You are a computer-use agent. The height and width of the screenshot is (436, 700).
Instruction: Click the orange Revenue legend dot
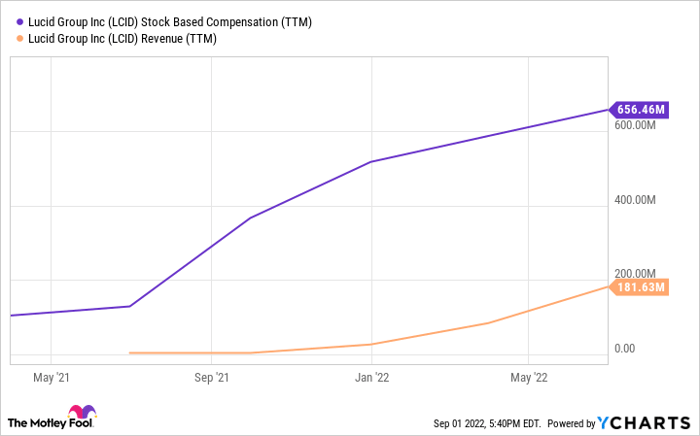pos(20,38)
